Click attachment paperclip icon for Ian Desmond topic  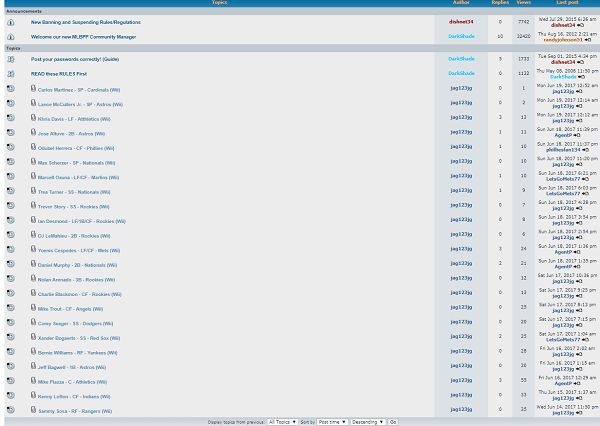(x=33, y=220)
